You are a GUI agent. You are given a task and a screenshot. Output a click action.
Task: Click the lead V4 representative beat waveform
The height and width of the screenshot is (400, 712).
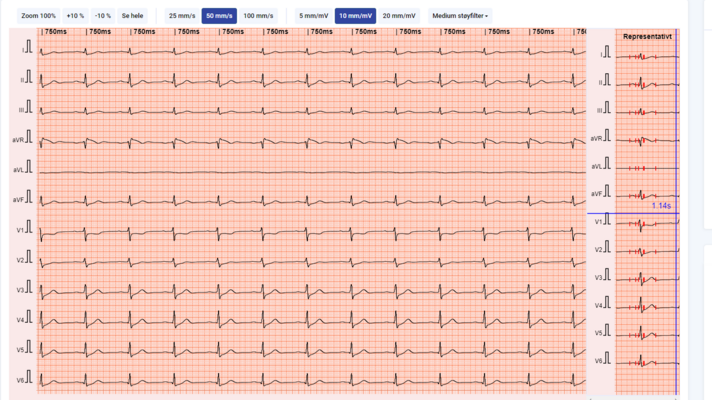click(647, 305)
